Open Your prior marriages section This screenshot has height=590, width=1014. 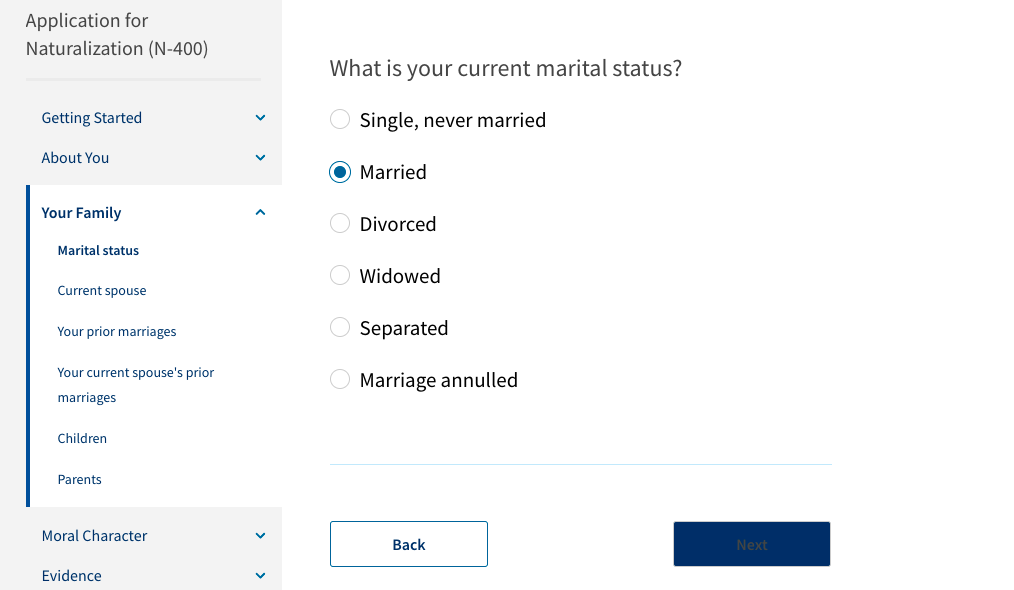click(116, 331)
